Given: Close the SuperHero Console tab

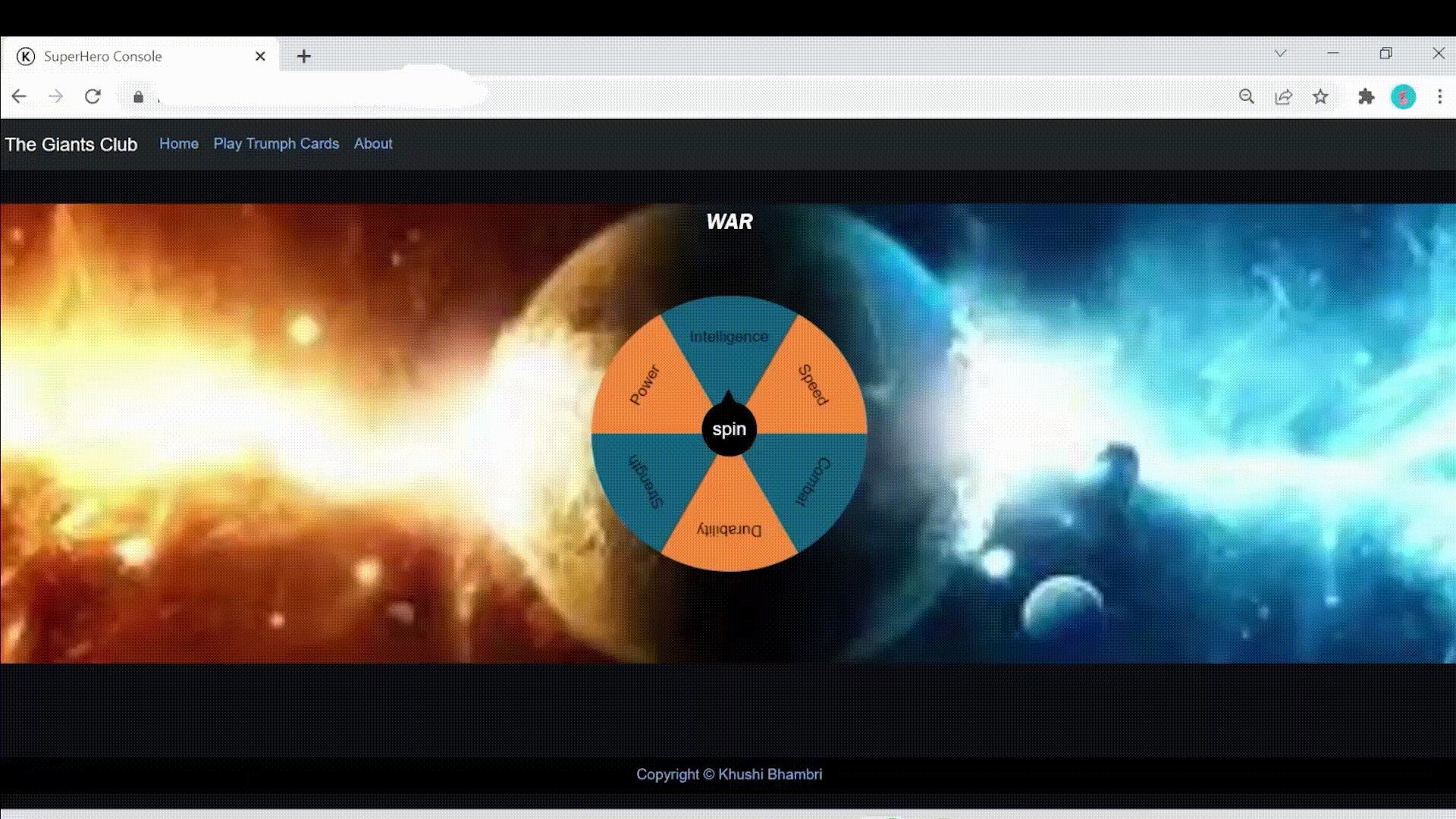Looking at the screenshot, I should [x=260, y=56].
